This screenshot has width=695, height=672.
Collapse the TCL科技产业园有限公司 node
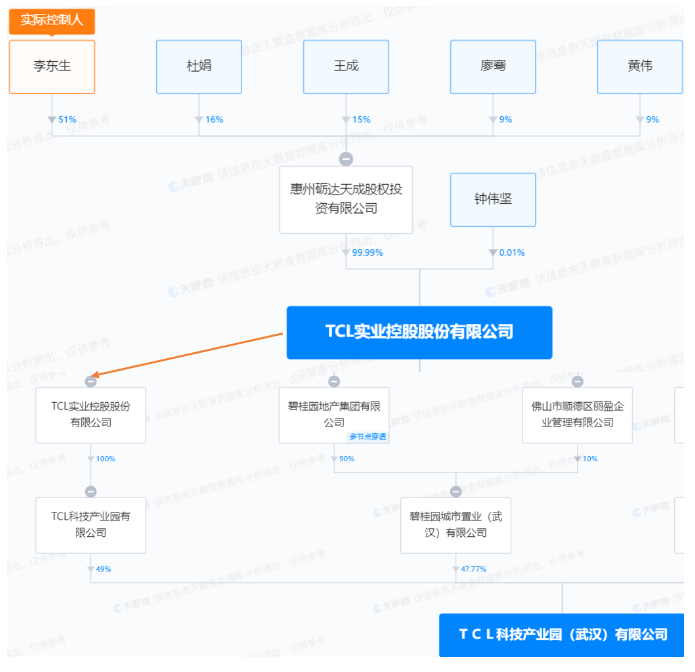91,492
